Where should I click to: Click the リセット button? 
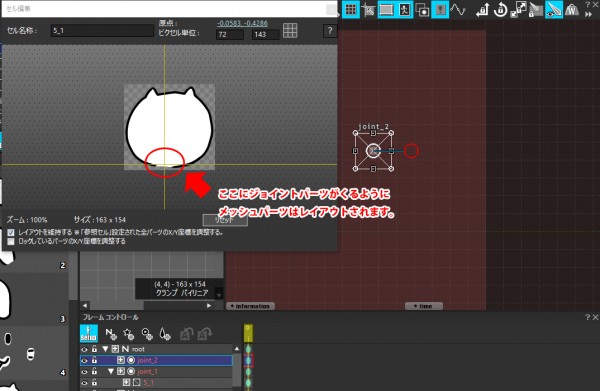[x=225, y=220]
